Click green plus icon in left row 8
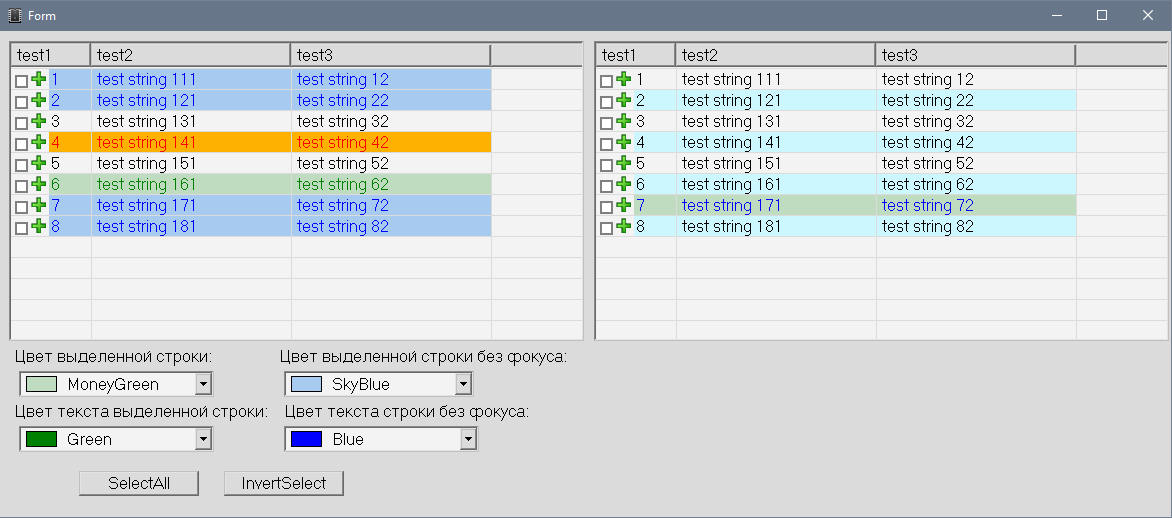Screen dimensions: 1172x518 (x=39, y=226)
